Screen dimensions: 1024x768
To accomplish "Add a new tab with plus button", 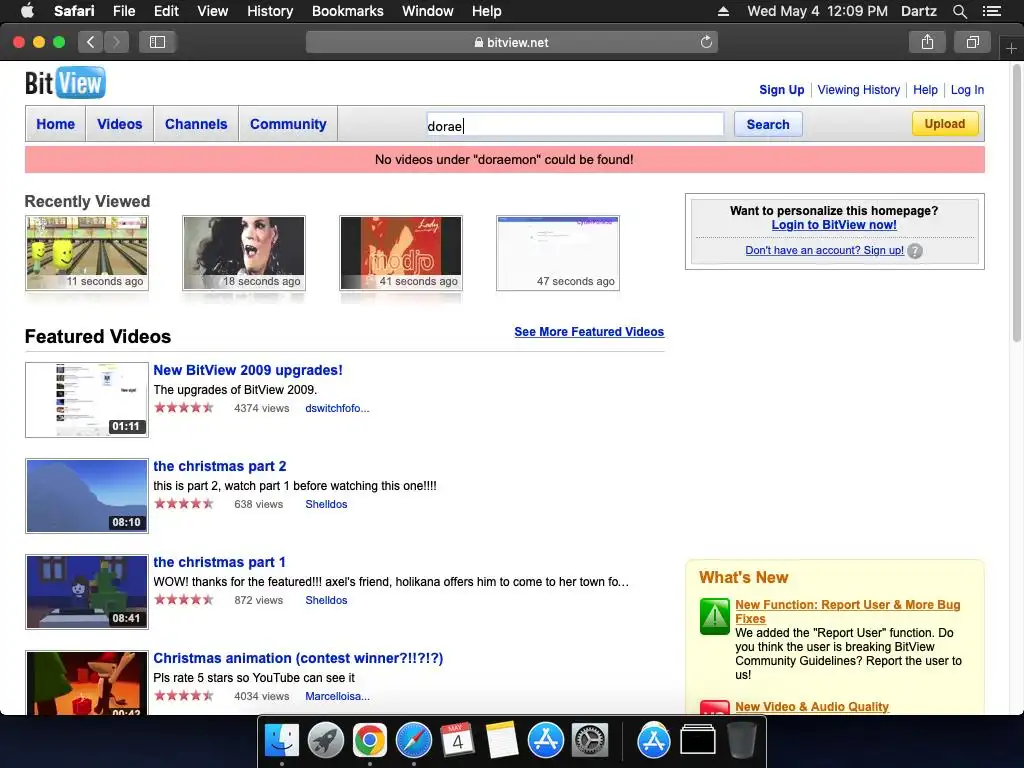I will click(x=1011, y=48).
